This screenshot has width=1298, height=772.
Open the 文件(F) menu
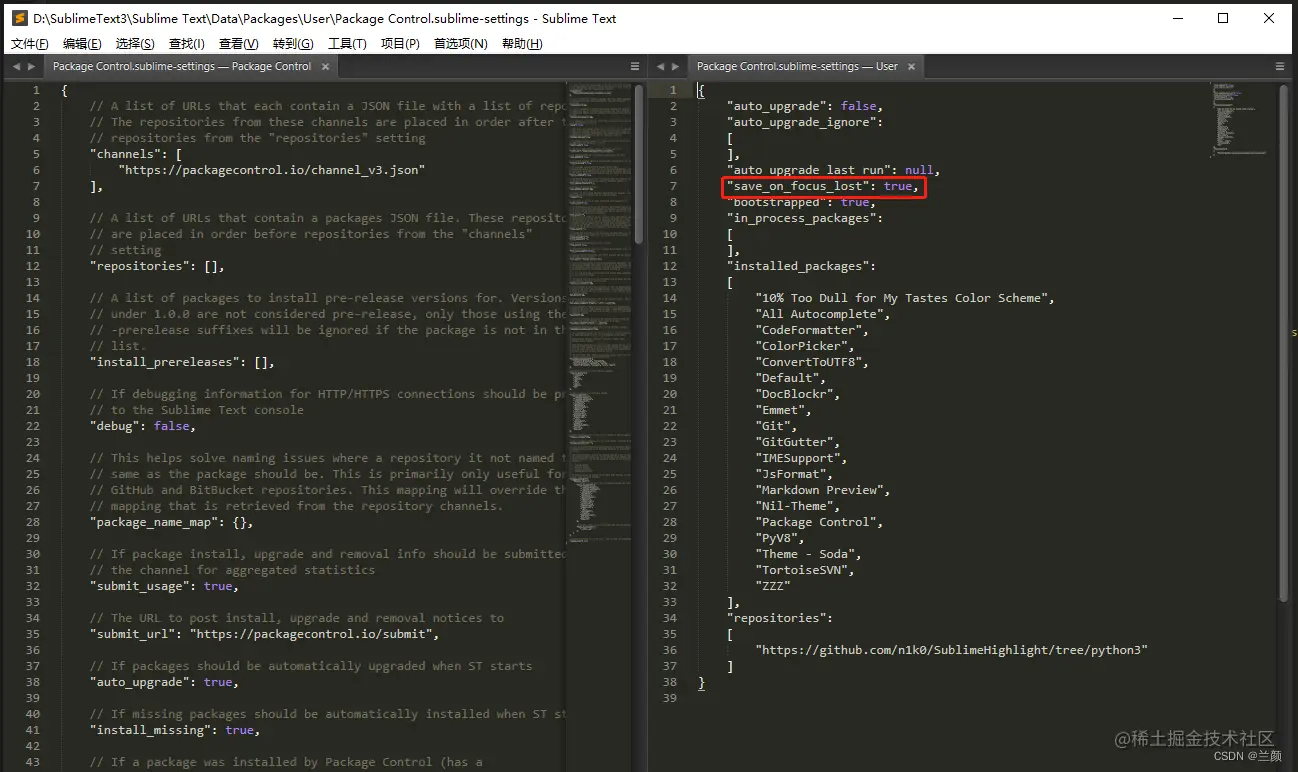29,44
